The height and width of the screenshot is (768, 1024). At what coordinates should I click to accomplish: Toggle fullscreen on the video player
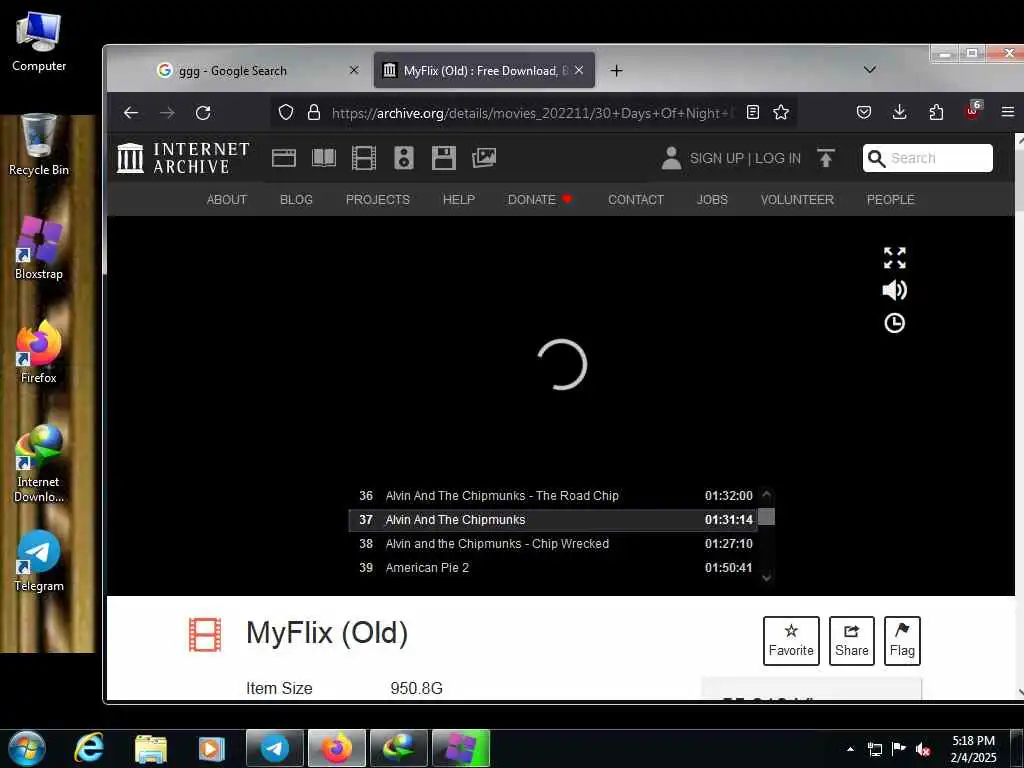tap(895, 258)
